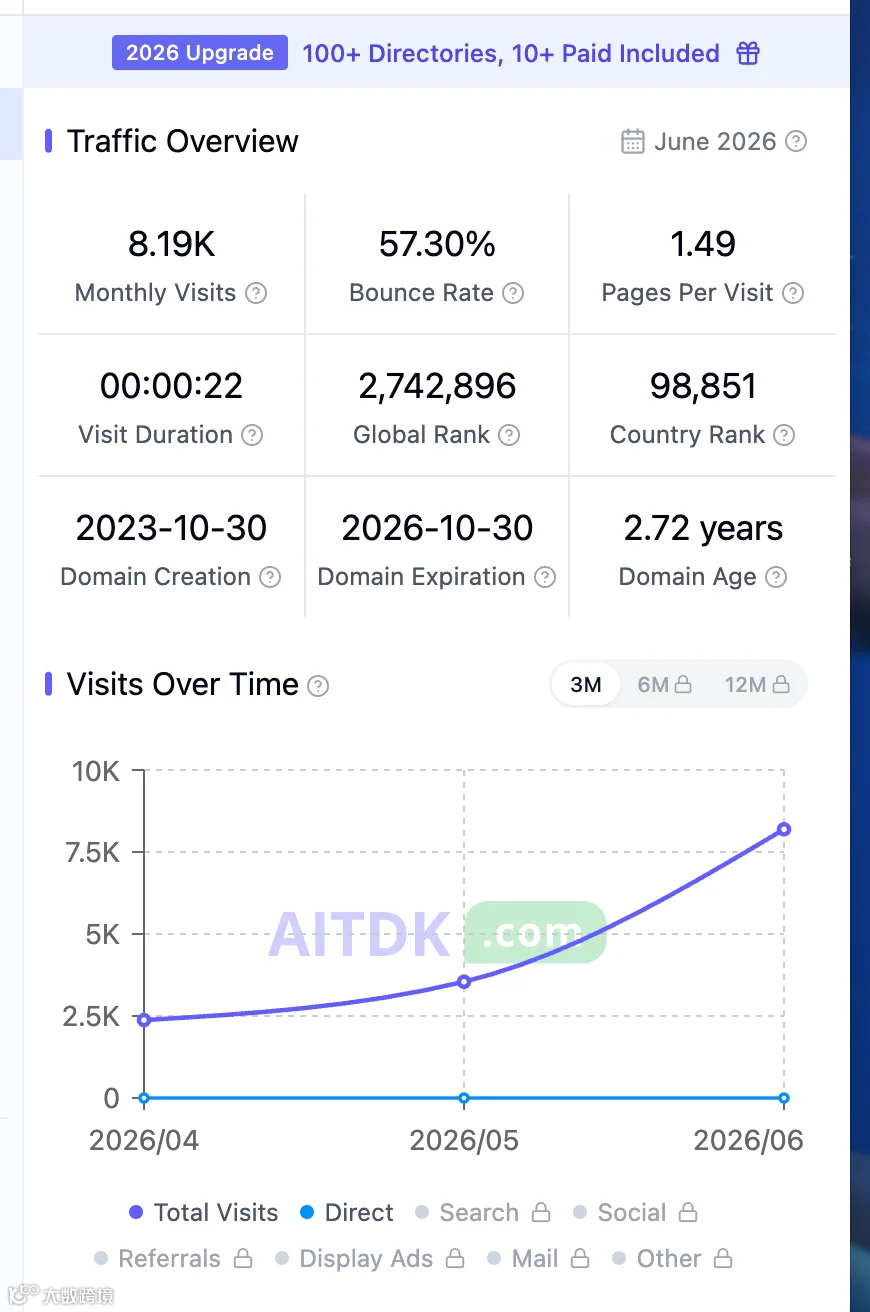Open Global Rank info tooltip icon
Screen dimensions: 870x1312
coord(509,435)
